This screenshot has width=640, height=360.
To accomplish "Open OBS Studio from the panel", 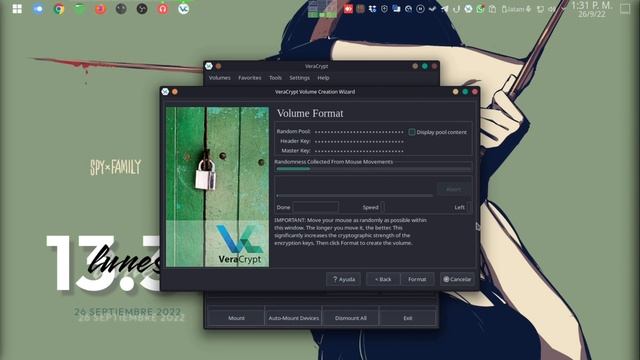I will (142, 9).
